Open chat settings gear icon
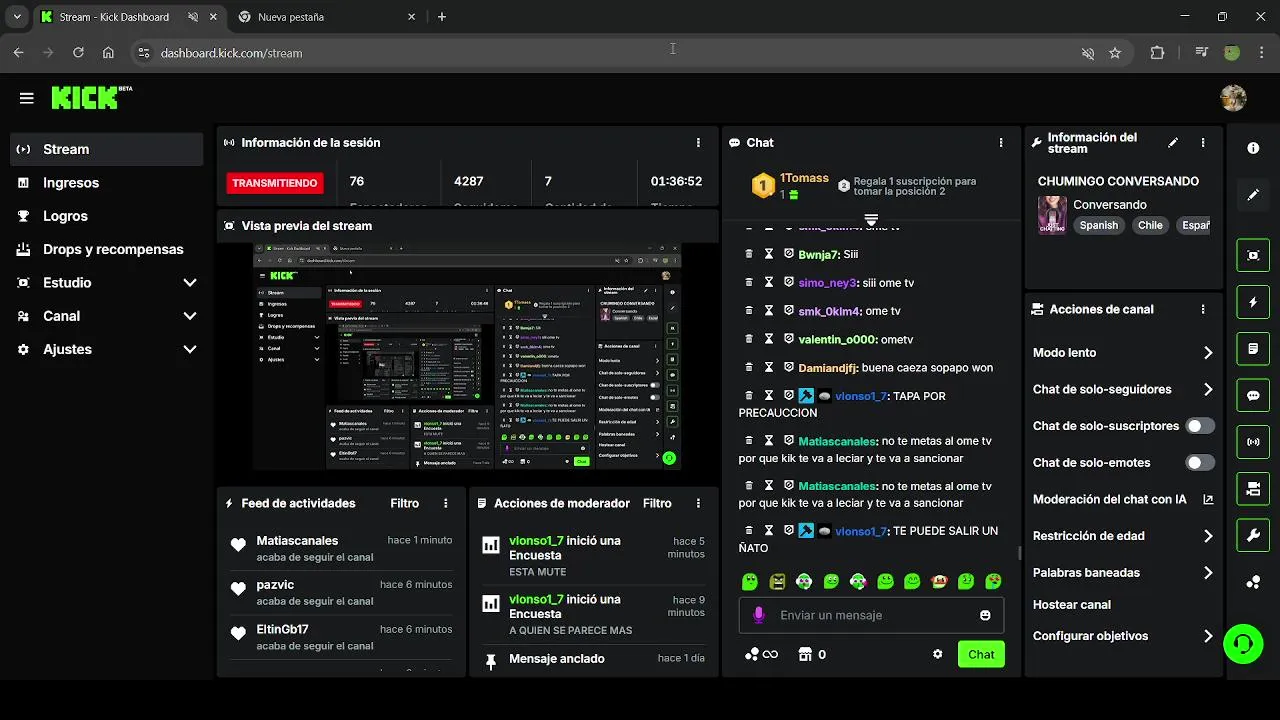 click(938, 654)
